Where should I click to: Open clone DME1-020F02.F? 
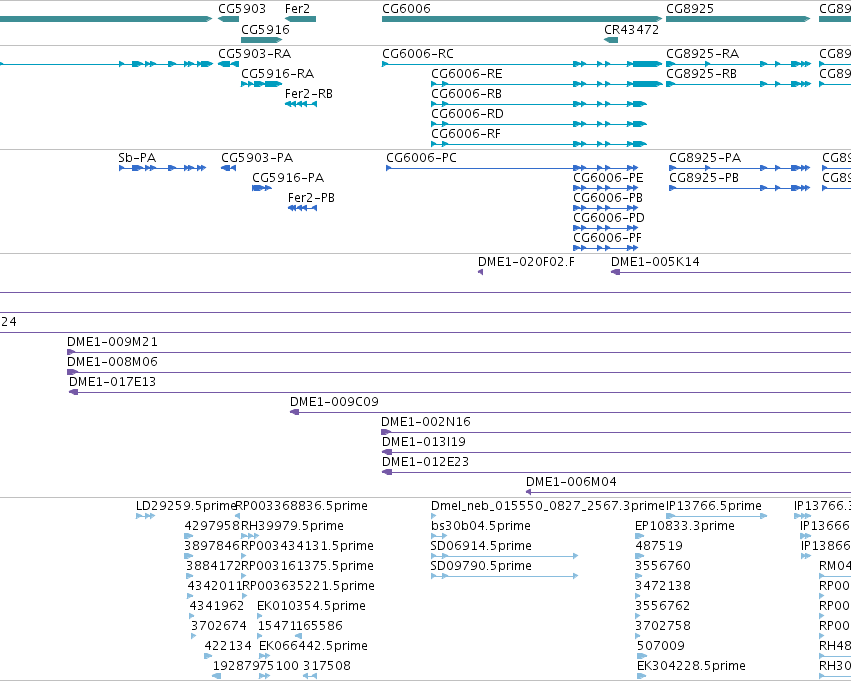pyautogui.click(x=526, y=262)
